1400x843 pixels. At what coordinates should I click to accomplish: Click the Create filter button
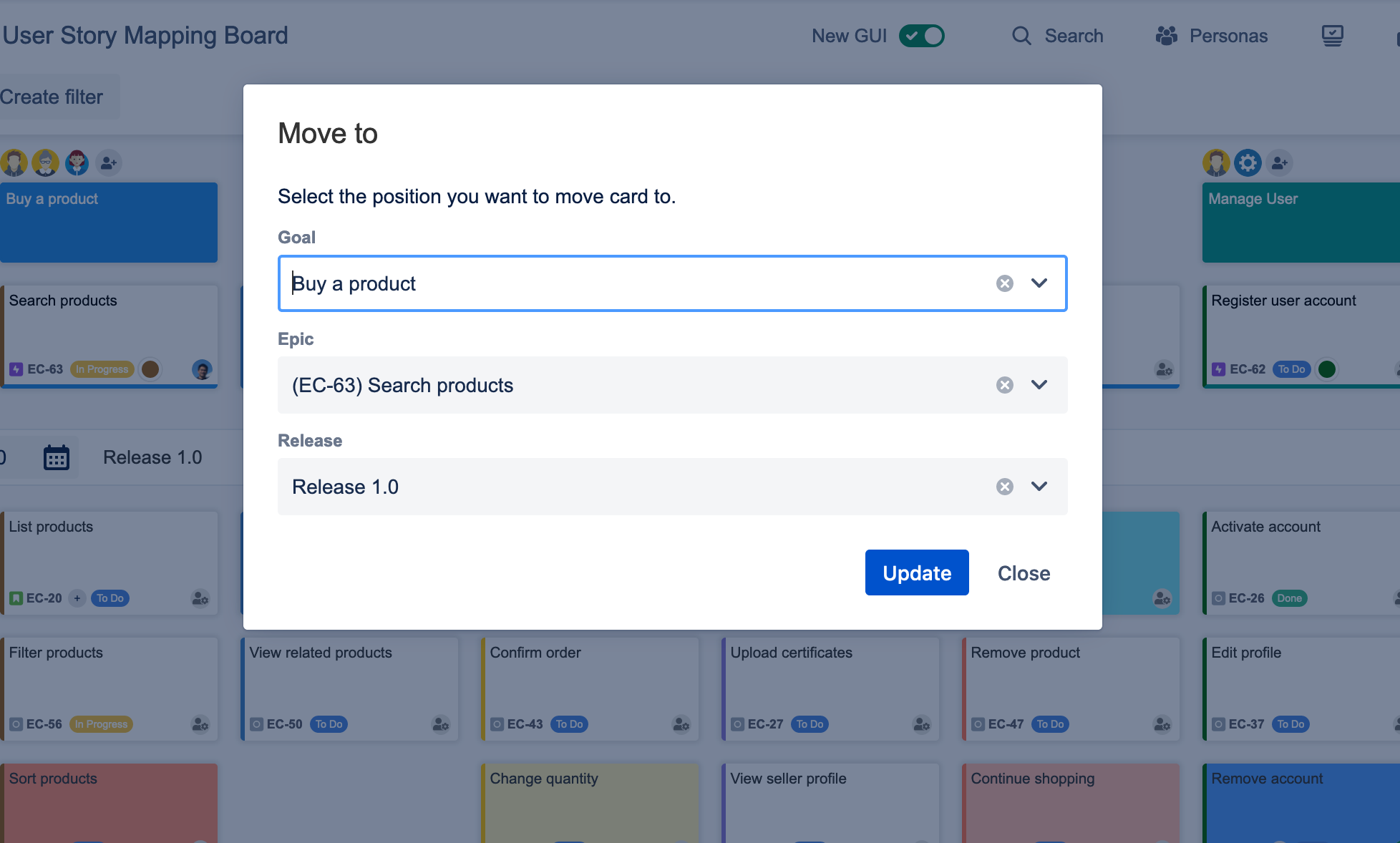tap(52, 97)
